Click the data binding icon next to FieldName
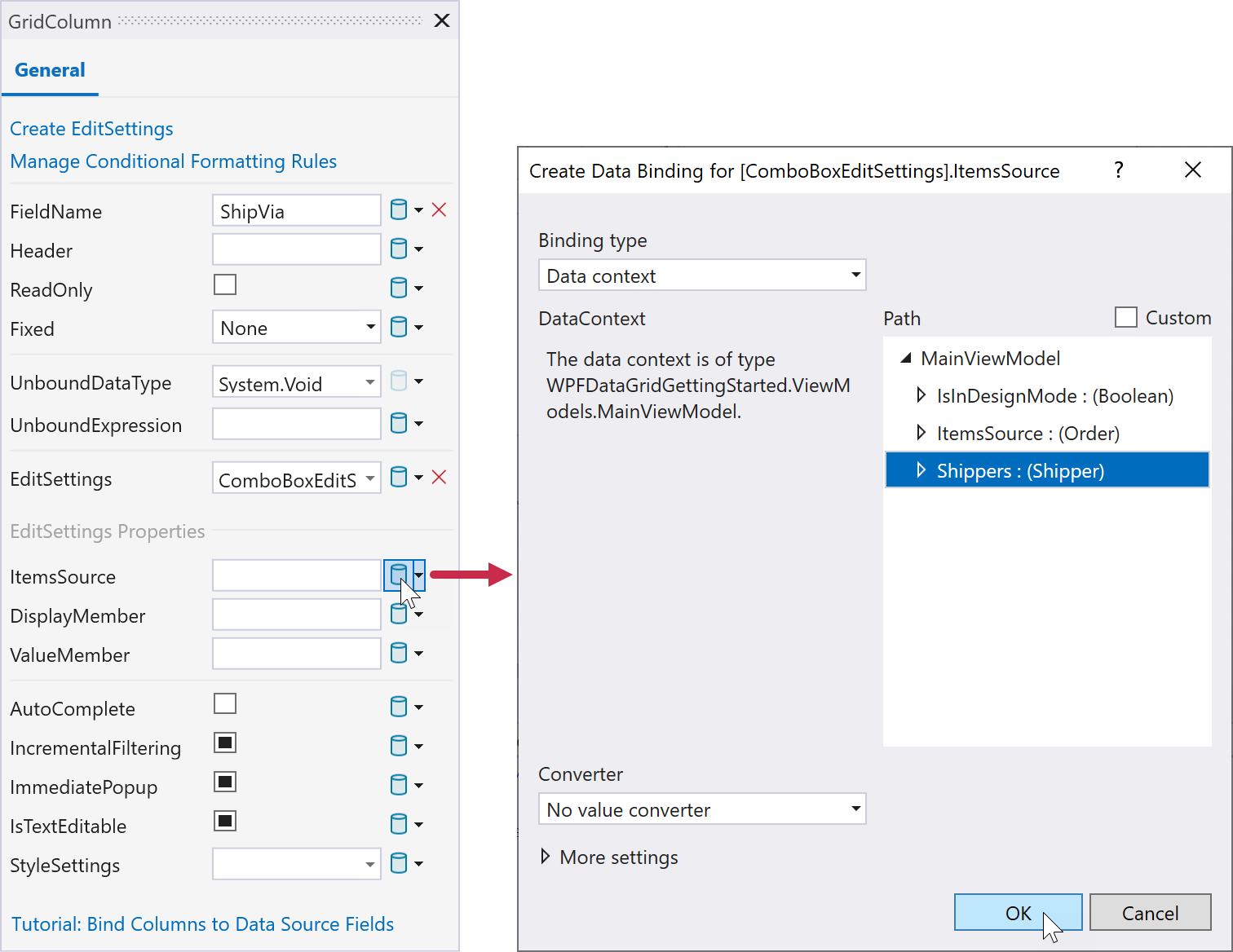The height and width of the screenshot is (952, 1233). click(x=399, y=210)
